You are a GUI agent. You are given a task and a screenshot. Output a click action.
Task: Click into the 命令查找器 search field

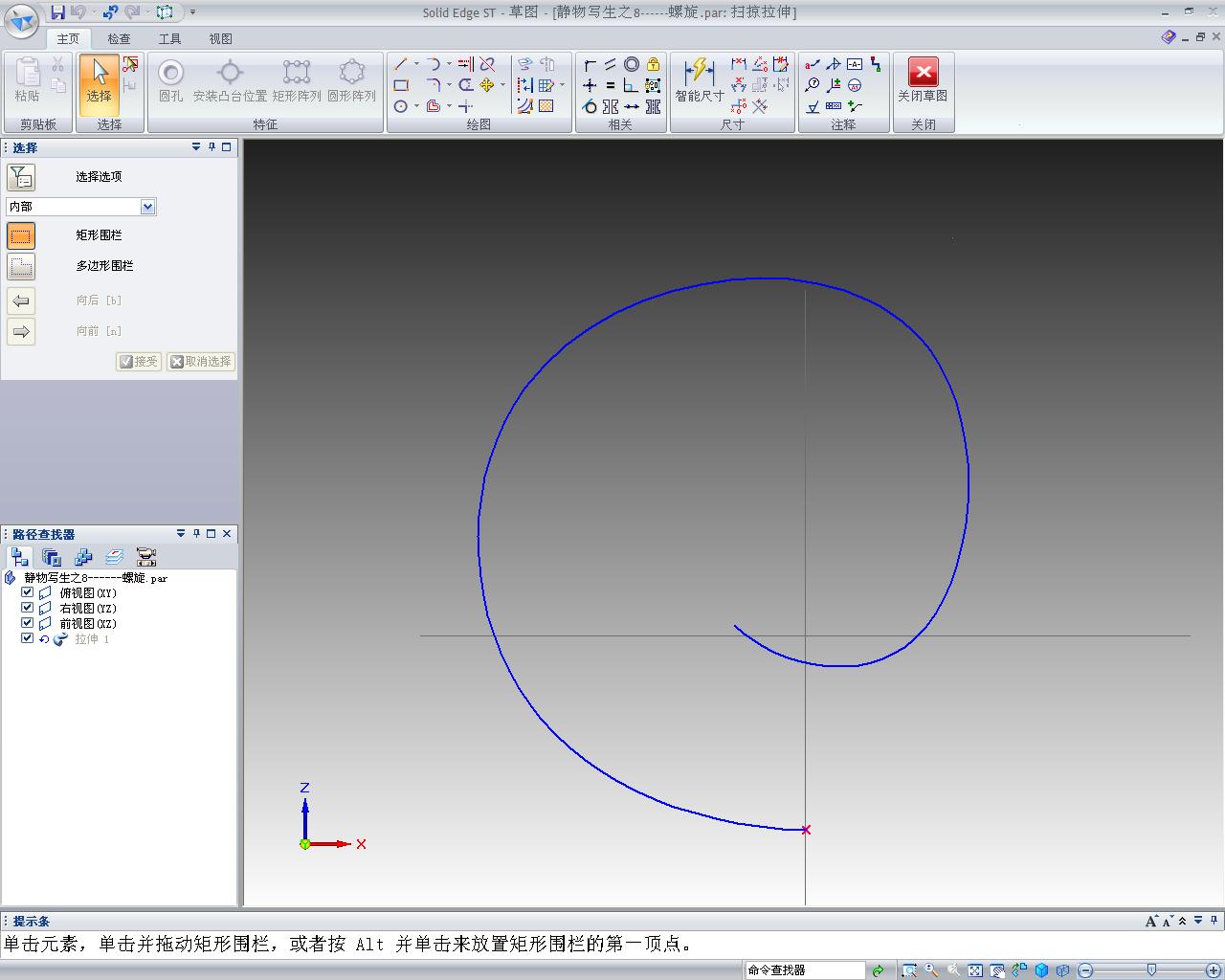(x=804, y=970)
